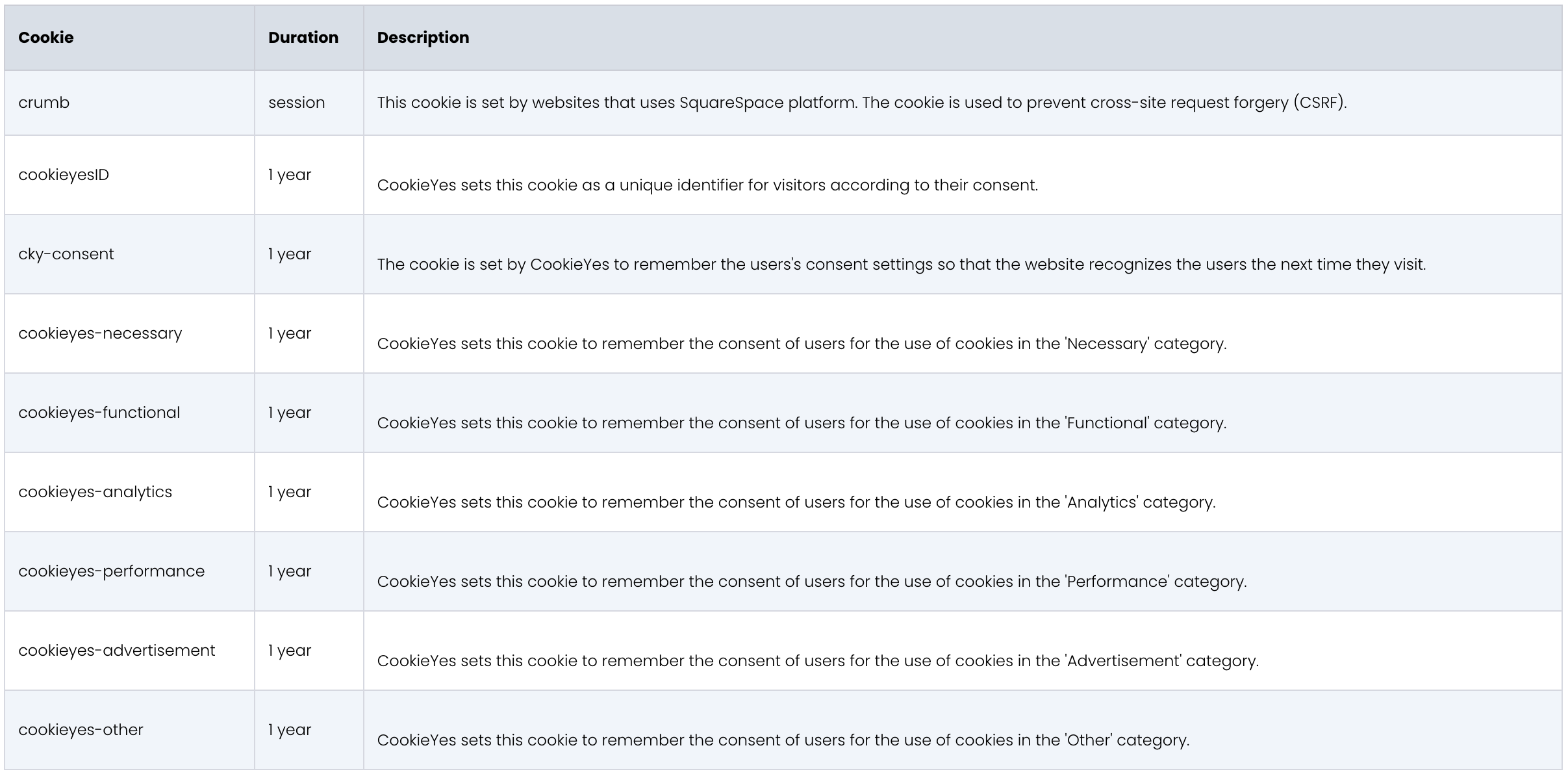Image resolution: width=1568 pixels, height=776 pixels.
Task: Click the 'Analytics' category description text
Action: point(796,502)
